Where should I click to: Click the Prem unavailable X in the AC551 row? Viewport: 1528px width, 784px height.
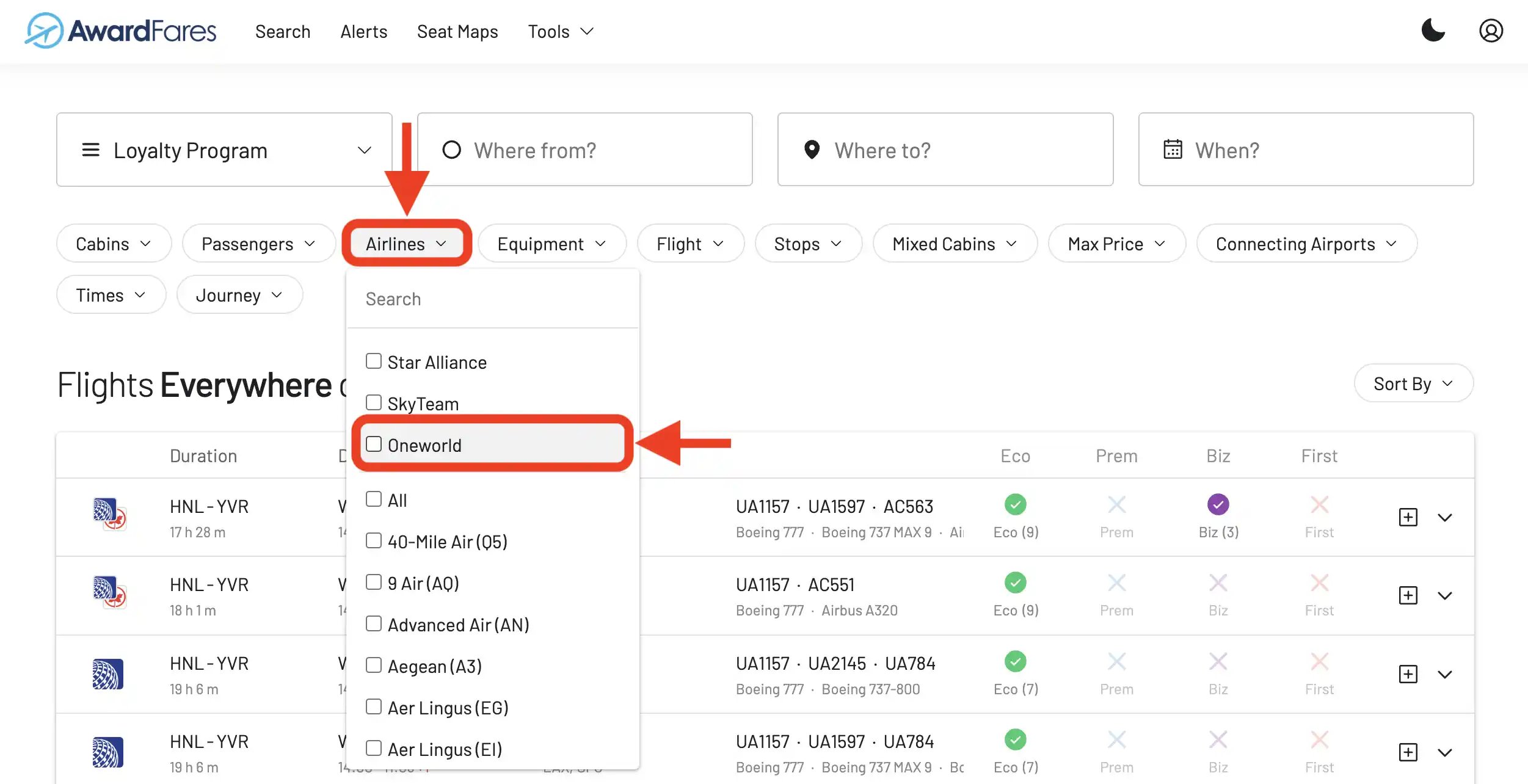(x=1116, y=583)
